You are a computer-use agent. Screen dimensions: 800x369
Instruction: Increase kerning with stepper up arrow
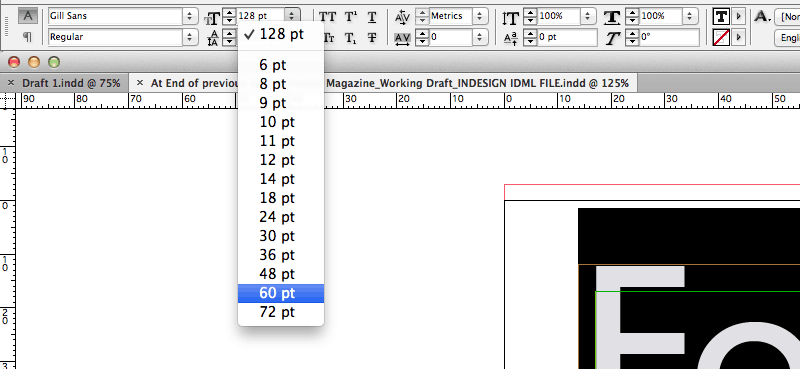(422, 13)
